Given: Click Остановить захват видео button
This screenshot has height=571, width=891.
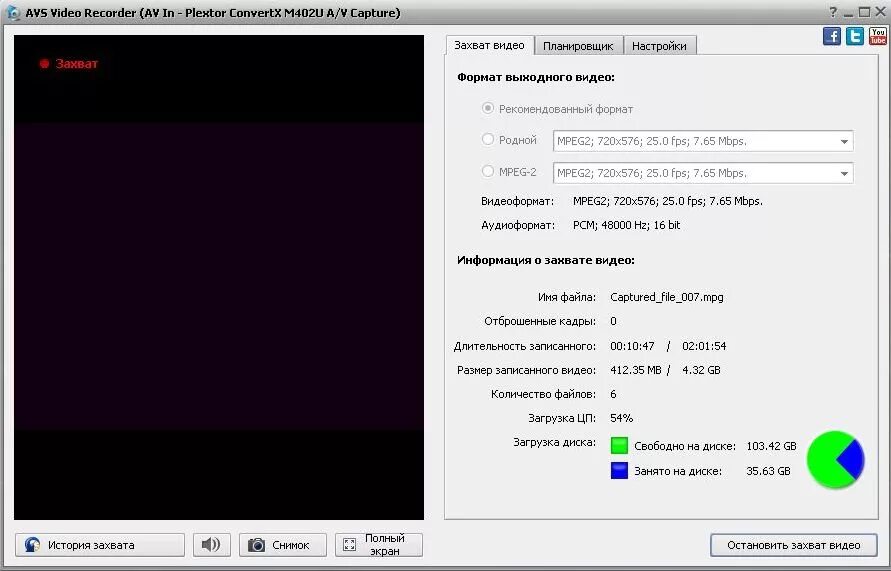Looking at the screenshot, I should (x=793, y=545).
